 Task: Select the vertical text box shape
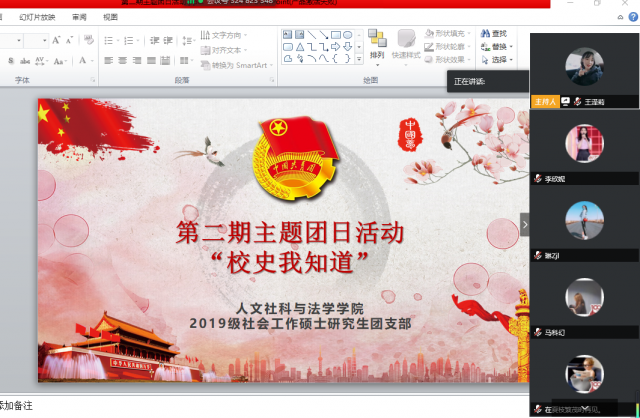point(300,35)
